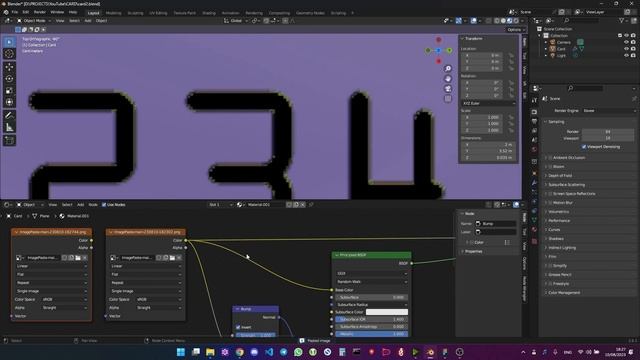Open the Random Walk subsurface method dropdown
Viewport: 640px width, 360px height.
pos(371,282)
